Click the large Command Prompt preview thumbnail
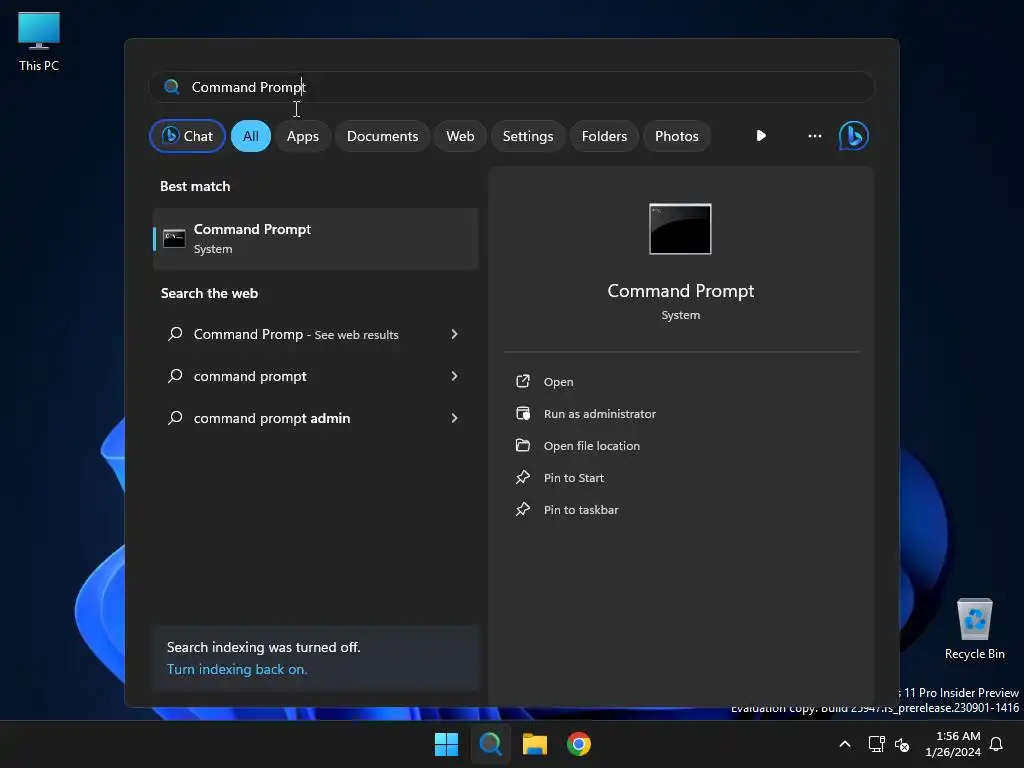Viewport: 1024px width, 768px height. 680,229
